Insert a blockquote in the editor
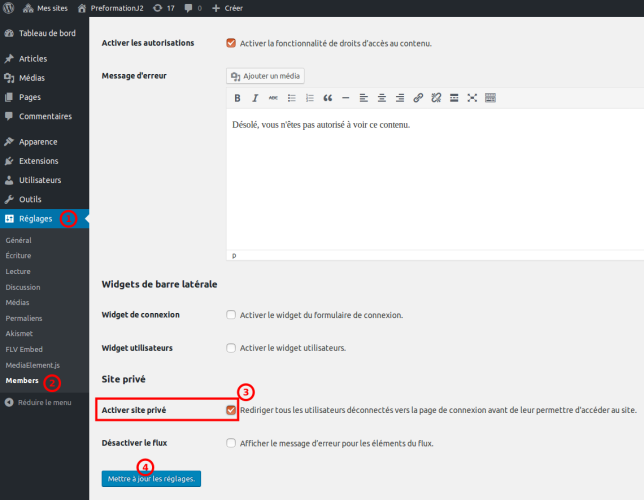This screenshot has width=644, height=500. click(327, 98)
